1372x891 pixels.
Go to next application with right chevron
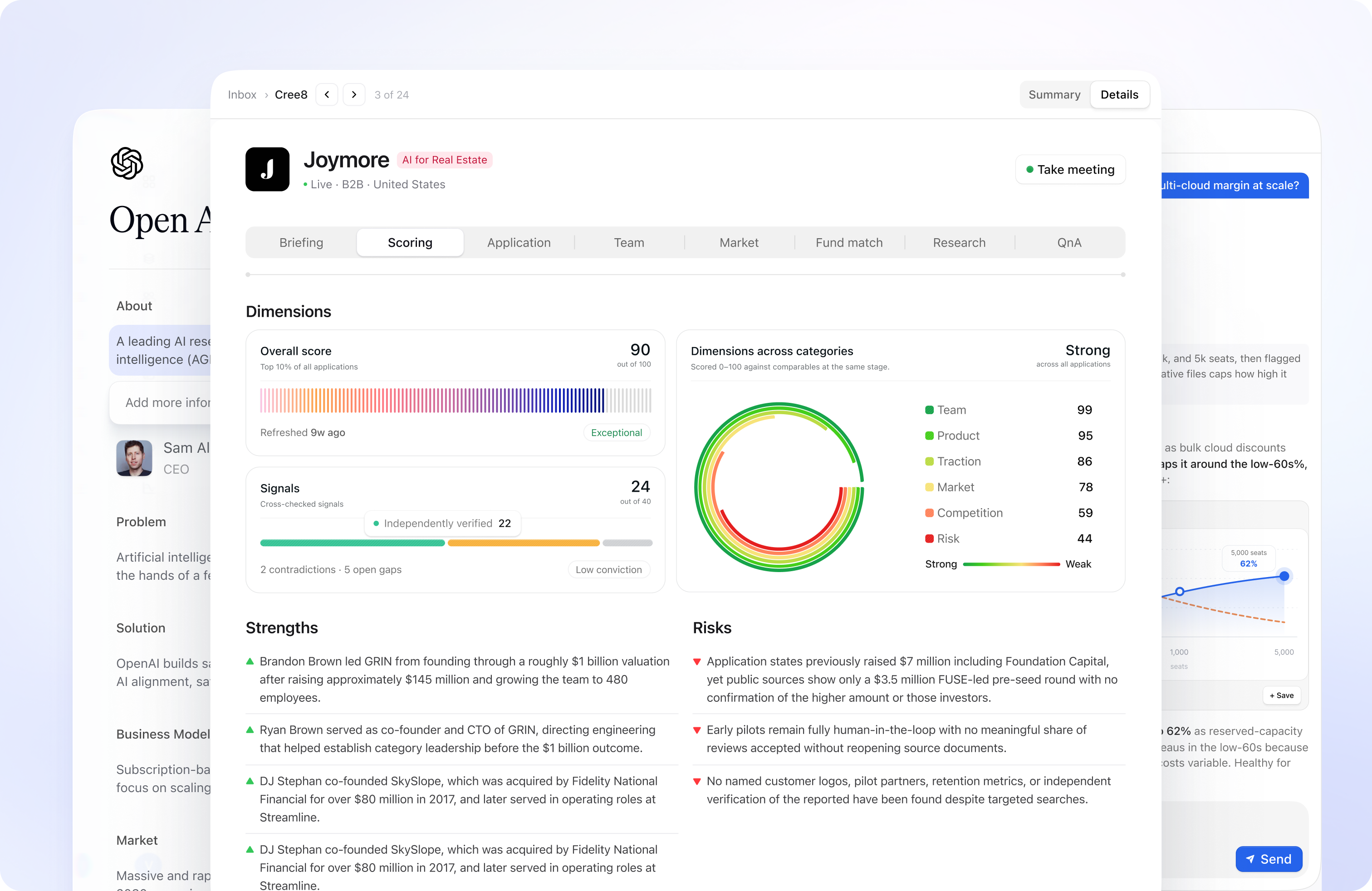tap(354, 94)
